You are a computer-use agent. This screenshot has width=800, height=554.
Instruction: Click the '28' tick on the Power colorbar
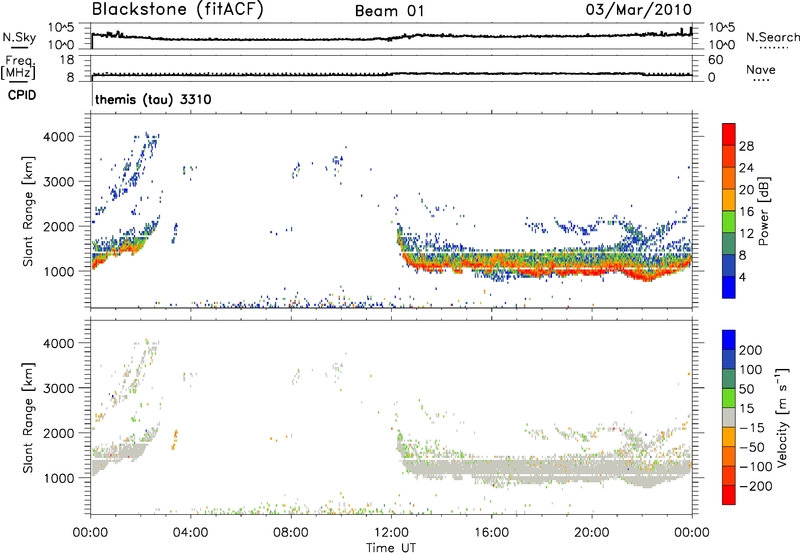pyautogui.click(x=746, y=146)
